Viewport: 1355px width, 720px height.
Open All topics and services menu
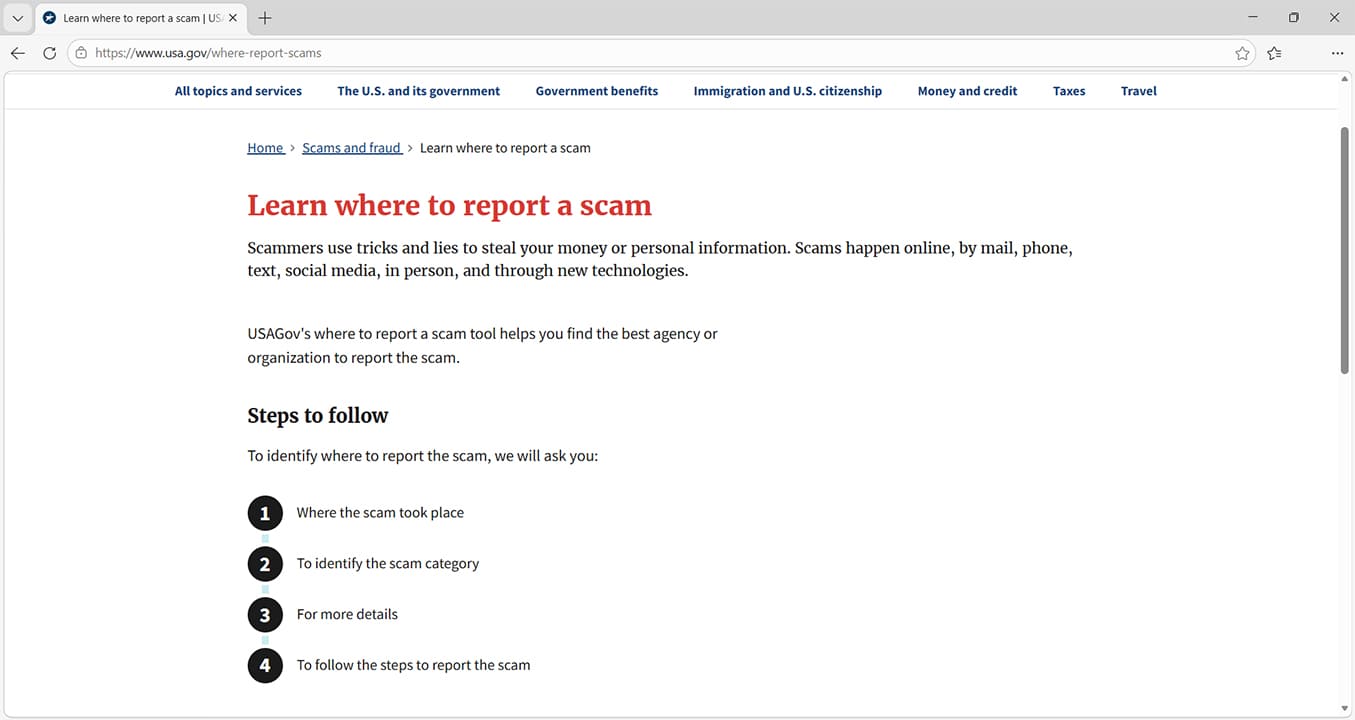(x=238, y=91)
